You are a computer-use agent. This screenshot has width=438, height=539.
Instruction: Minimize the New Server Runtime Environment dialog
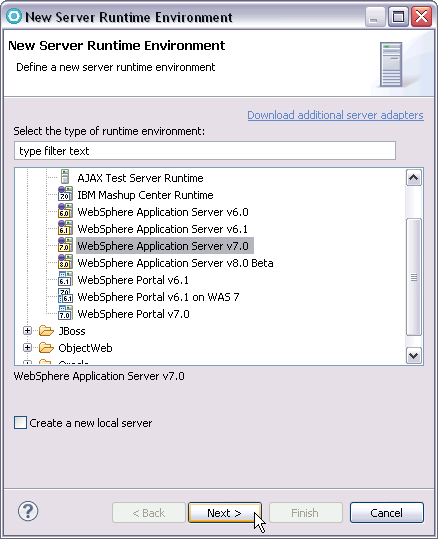[x=375, y=16]
